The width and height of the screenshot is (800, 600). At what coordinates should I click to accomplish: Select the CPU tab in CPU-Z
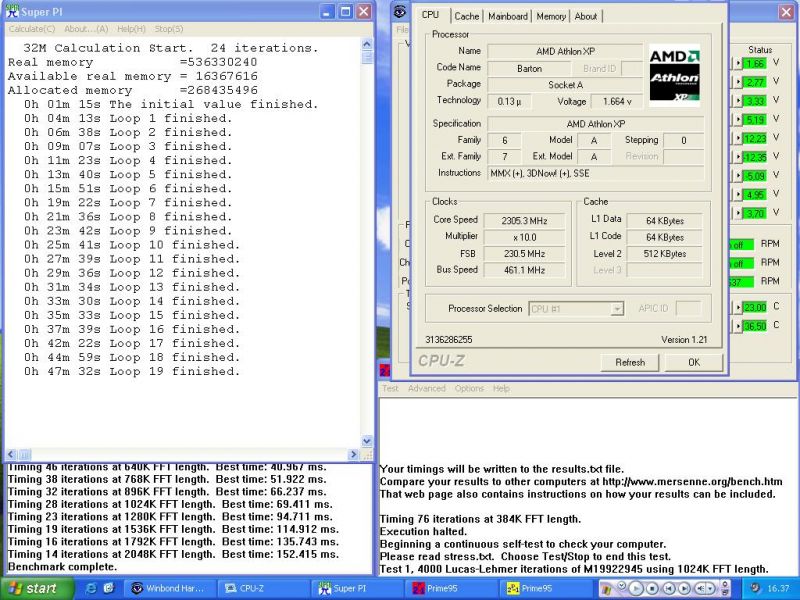431,15
